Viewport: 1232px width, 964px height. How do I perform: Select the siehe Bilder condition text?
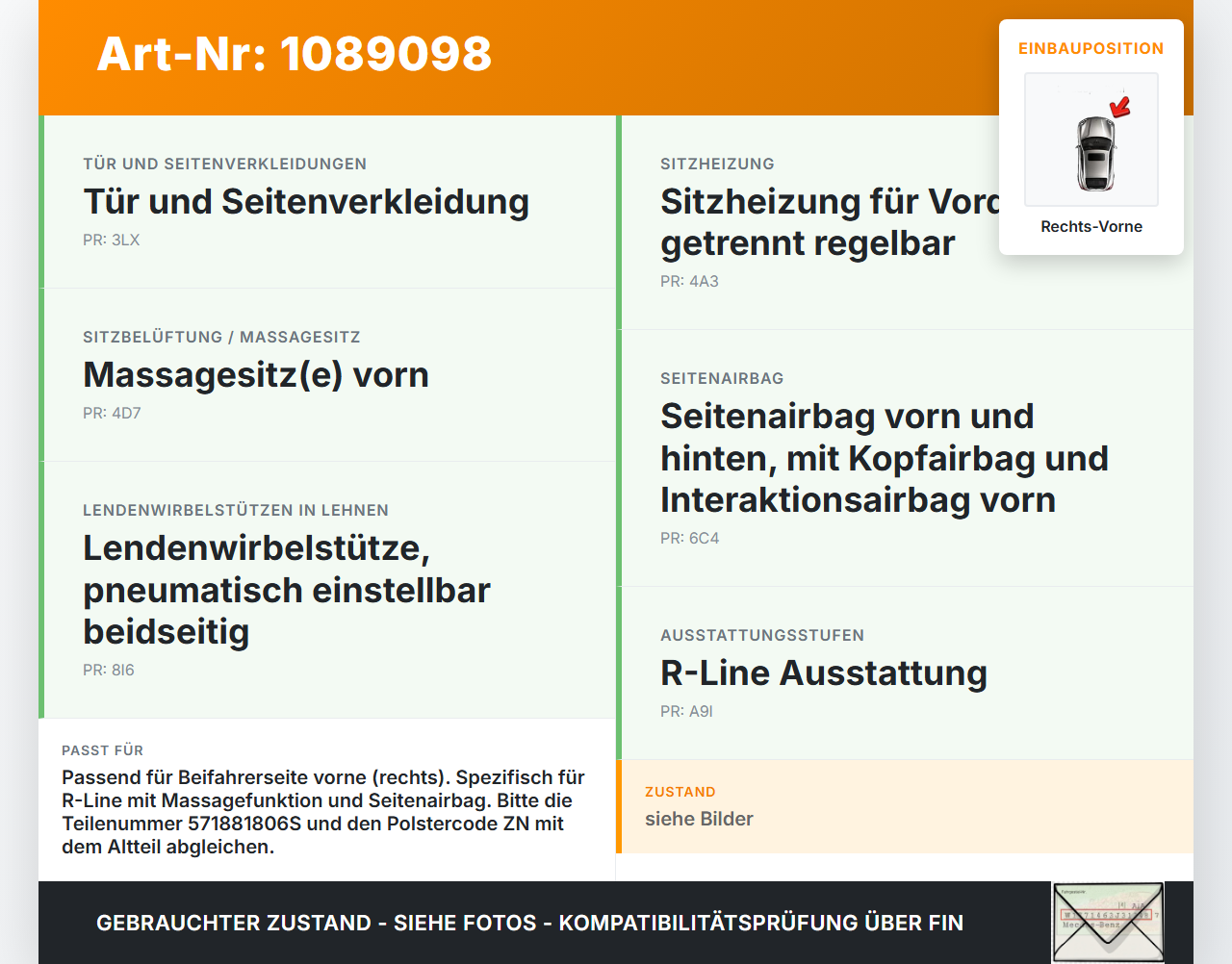699,819
